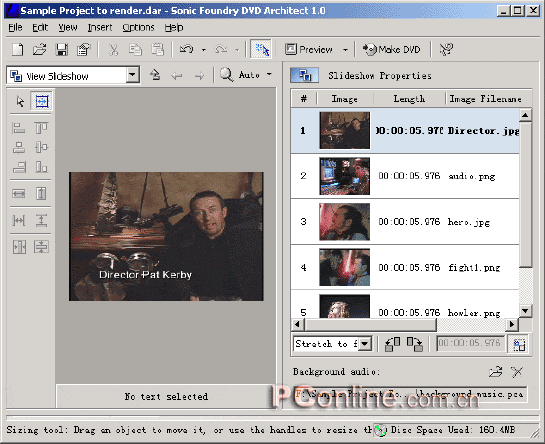Click the Center Vertically align icon

[x=41, y=147]
